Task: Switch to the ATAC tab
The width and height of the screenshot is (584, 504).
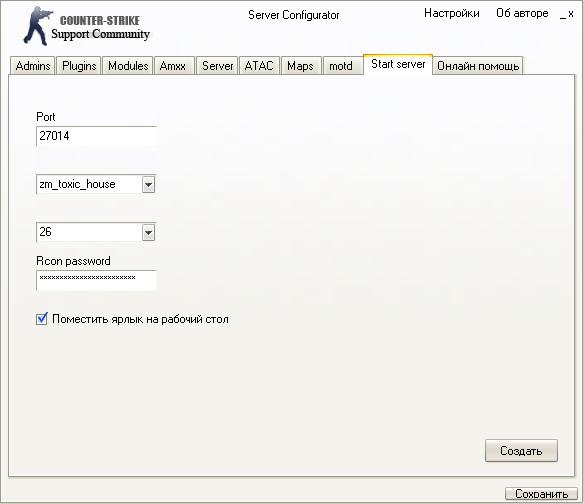Action: 259,66
